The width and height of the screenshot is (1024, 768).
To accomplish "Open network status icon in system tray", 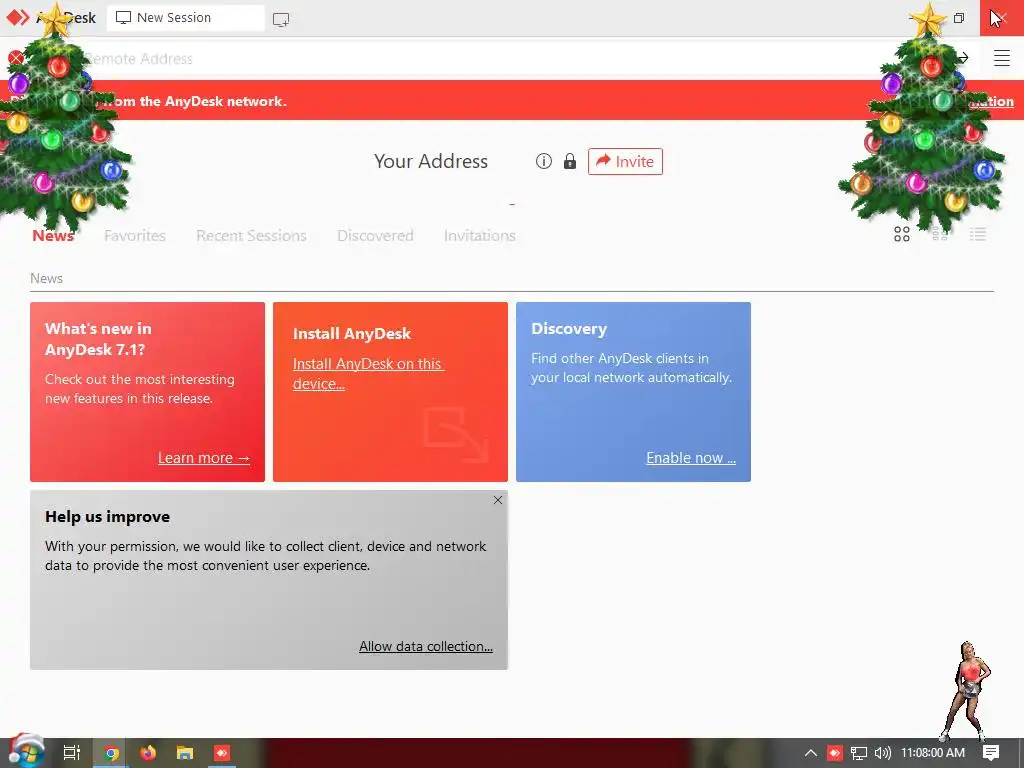I will [x=859, y=753].
